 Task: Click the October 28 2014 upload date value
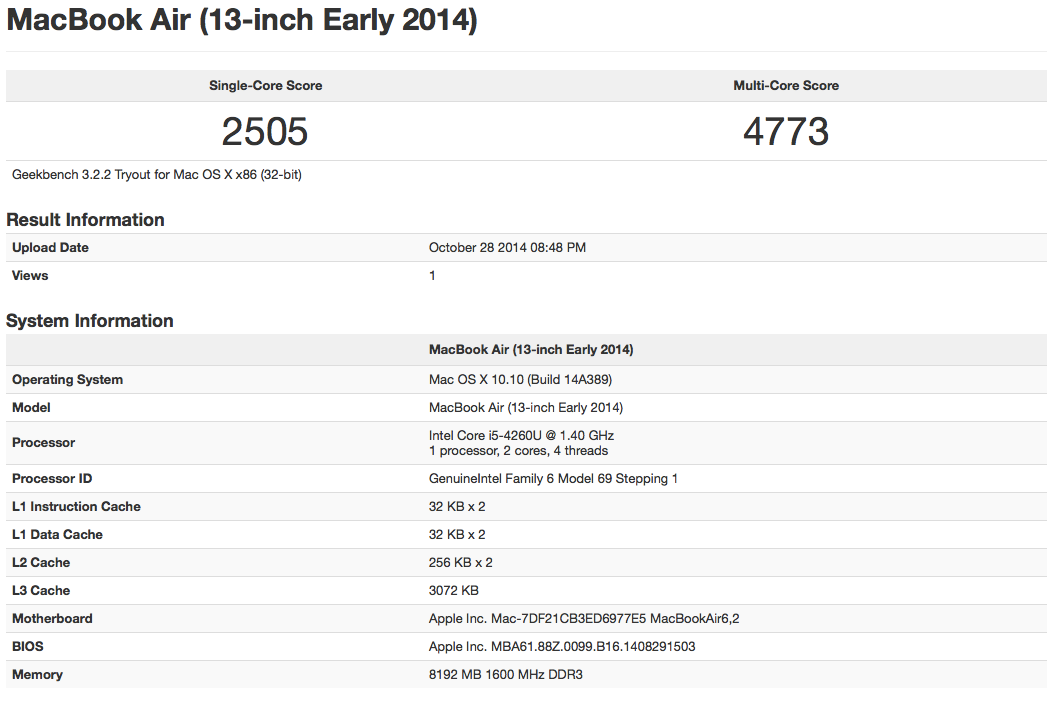tap(507, 248)
